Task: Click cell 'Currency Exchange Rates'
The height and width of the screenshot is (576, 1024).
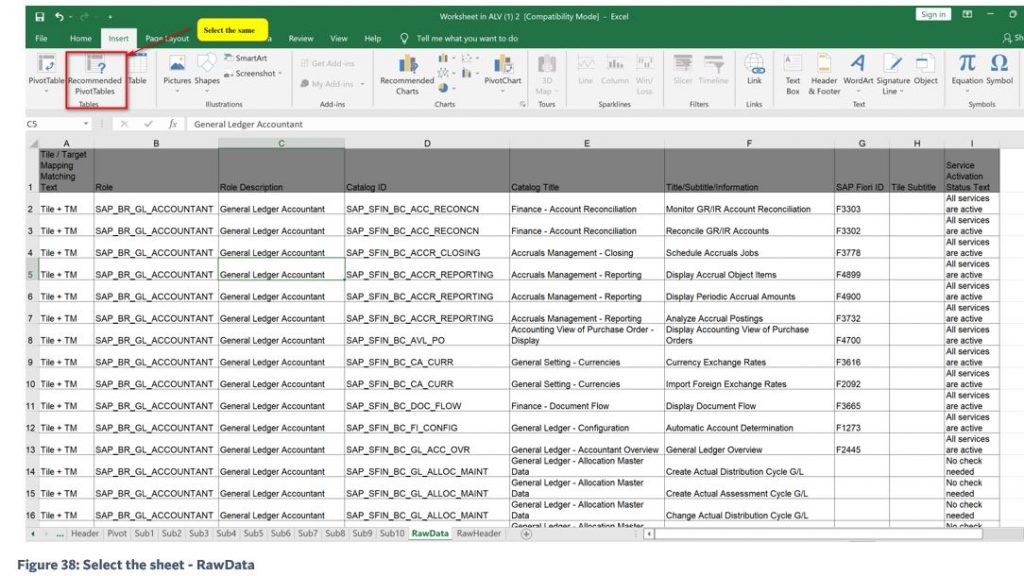Action: coord(749,357)
